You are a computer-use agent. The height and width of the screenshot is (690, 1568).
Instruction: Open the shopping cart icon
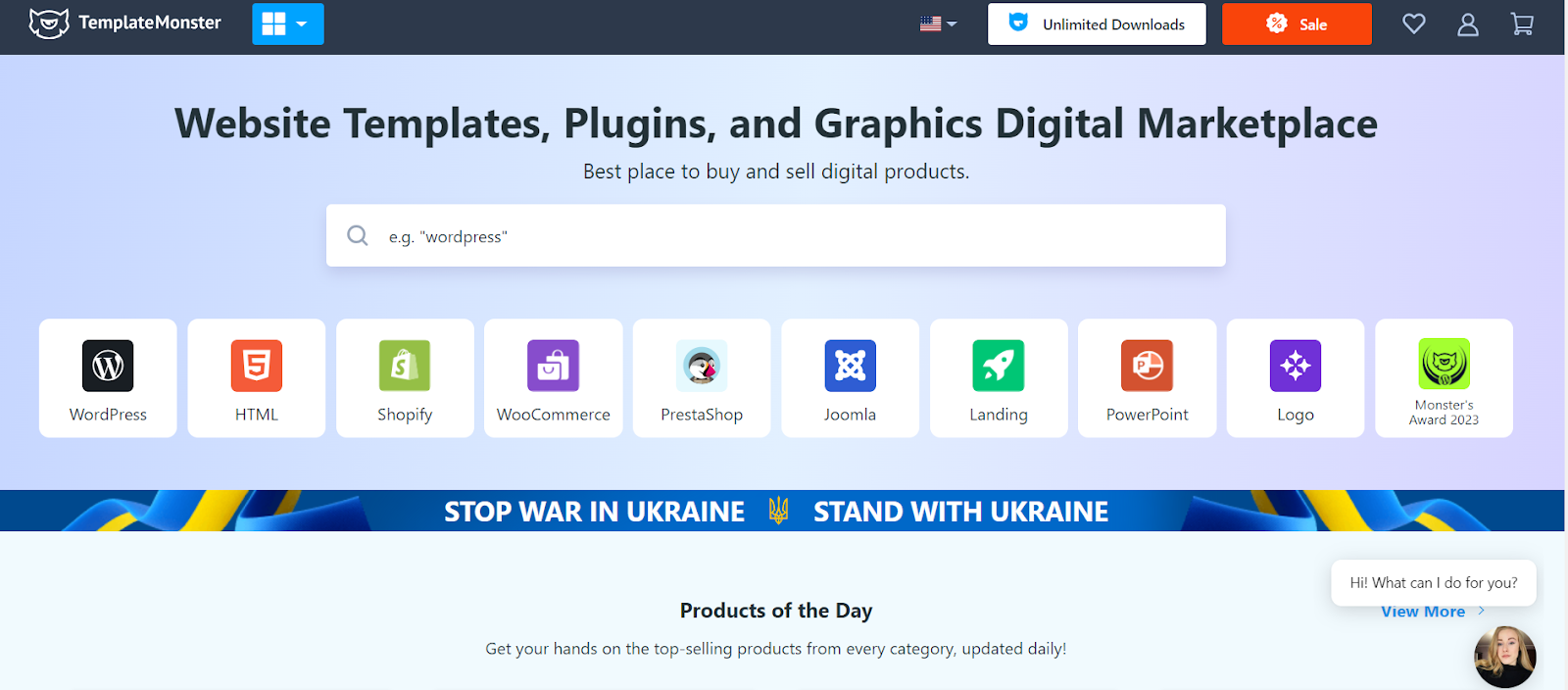click(x=1522, y=25)
